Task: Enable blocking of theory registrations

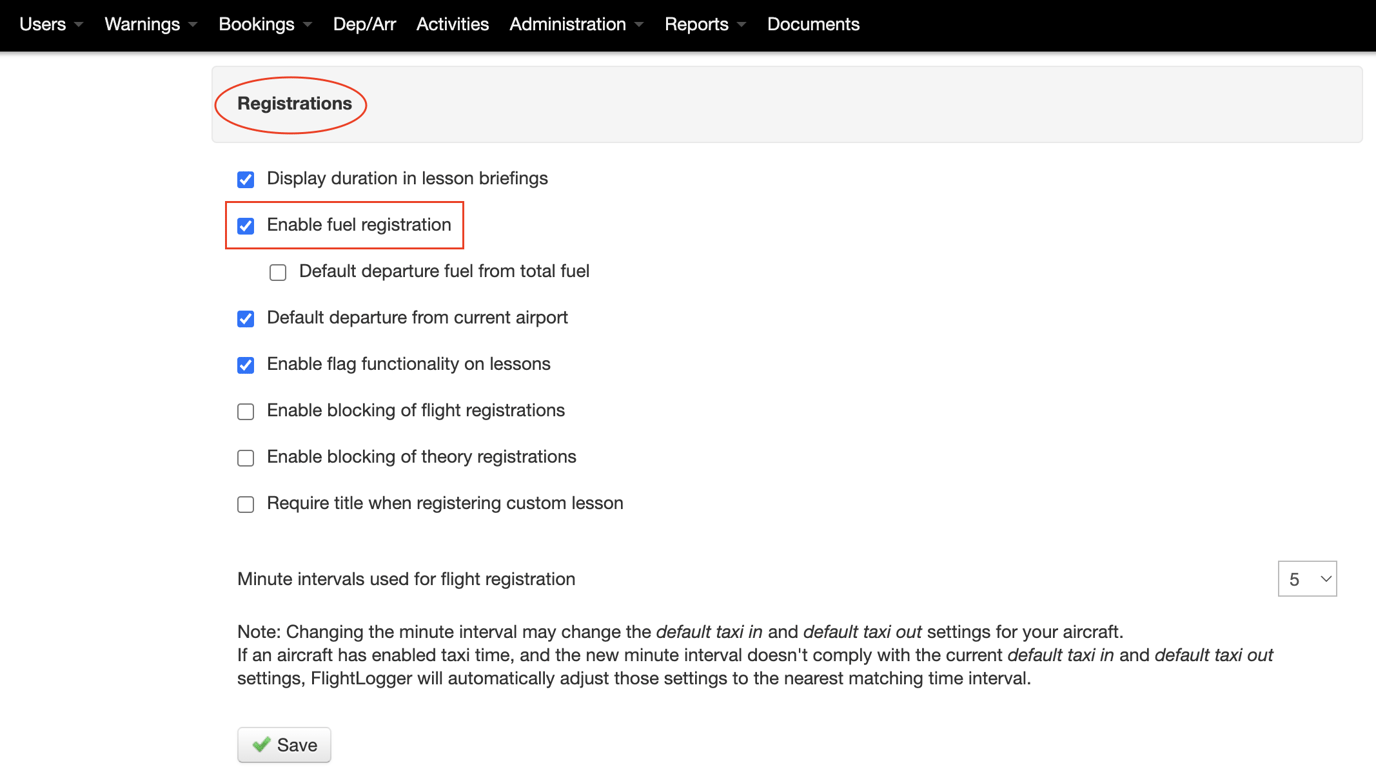Action: 246,458
